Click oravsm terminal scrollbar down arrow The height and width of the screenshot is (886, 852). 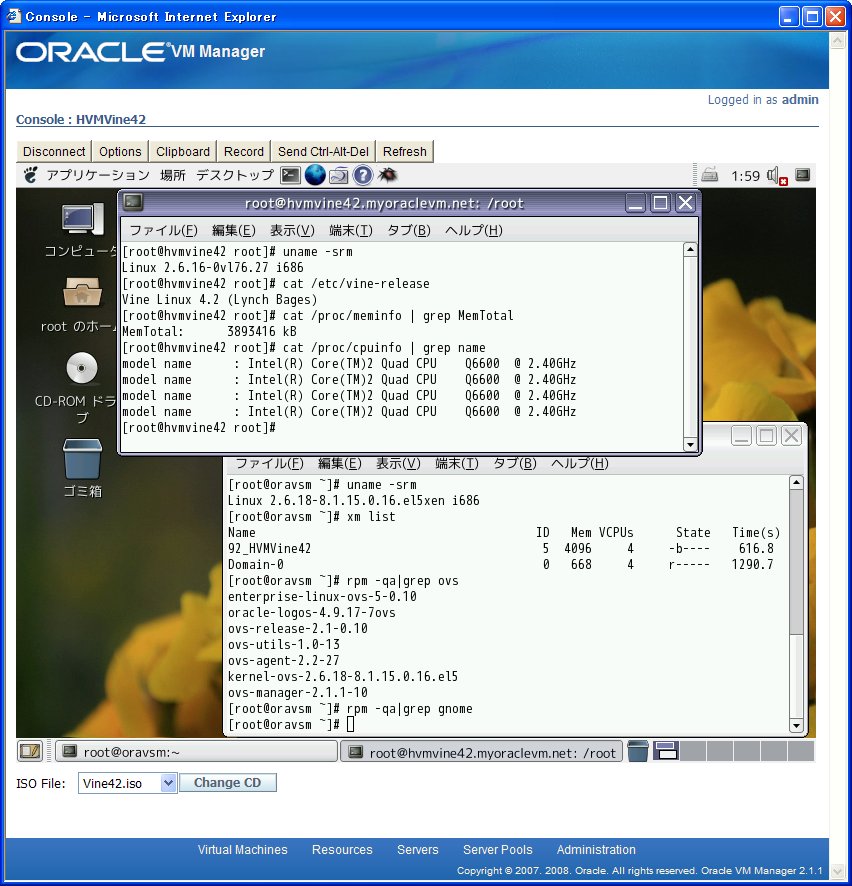click(796, 726)
